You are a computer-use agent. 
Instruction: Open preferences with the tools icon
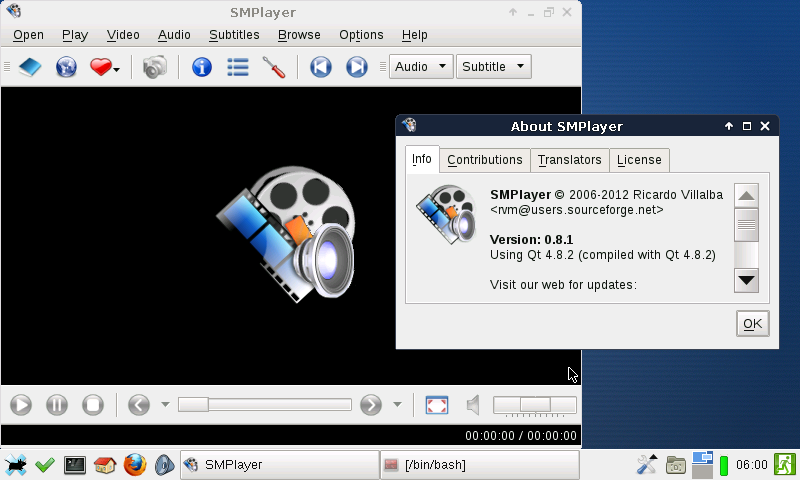[x=274, y=67]
